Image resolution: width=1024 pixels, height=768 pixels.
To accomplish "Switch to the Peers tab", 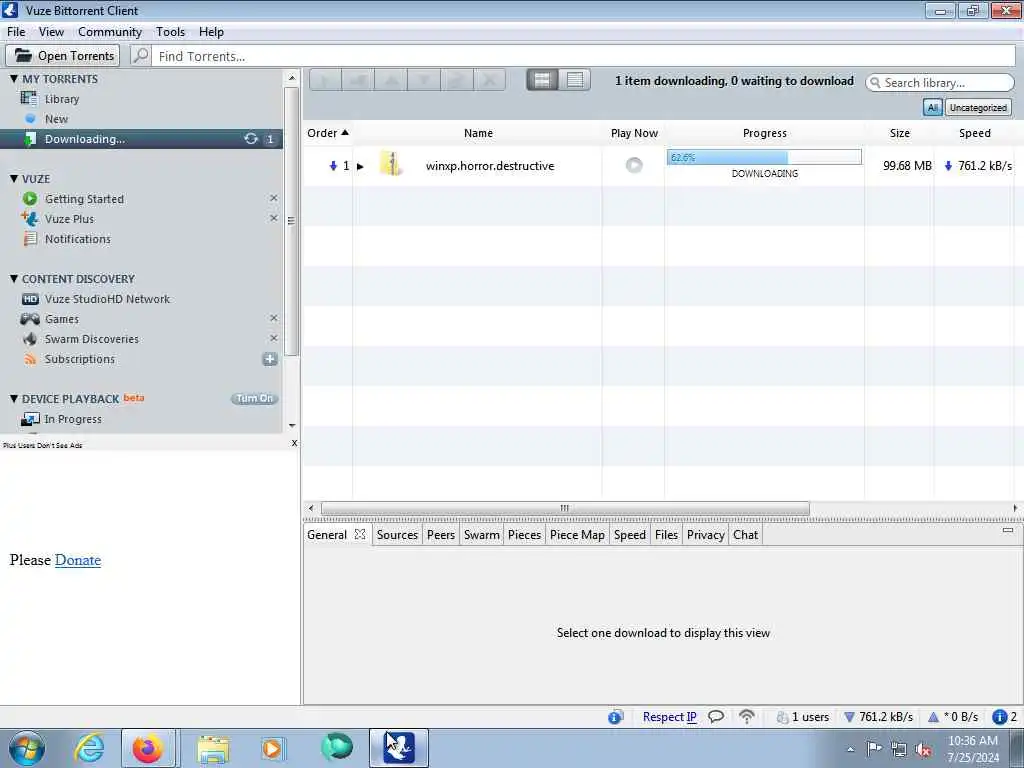I will pyautogui.click(x=441, y=534).
